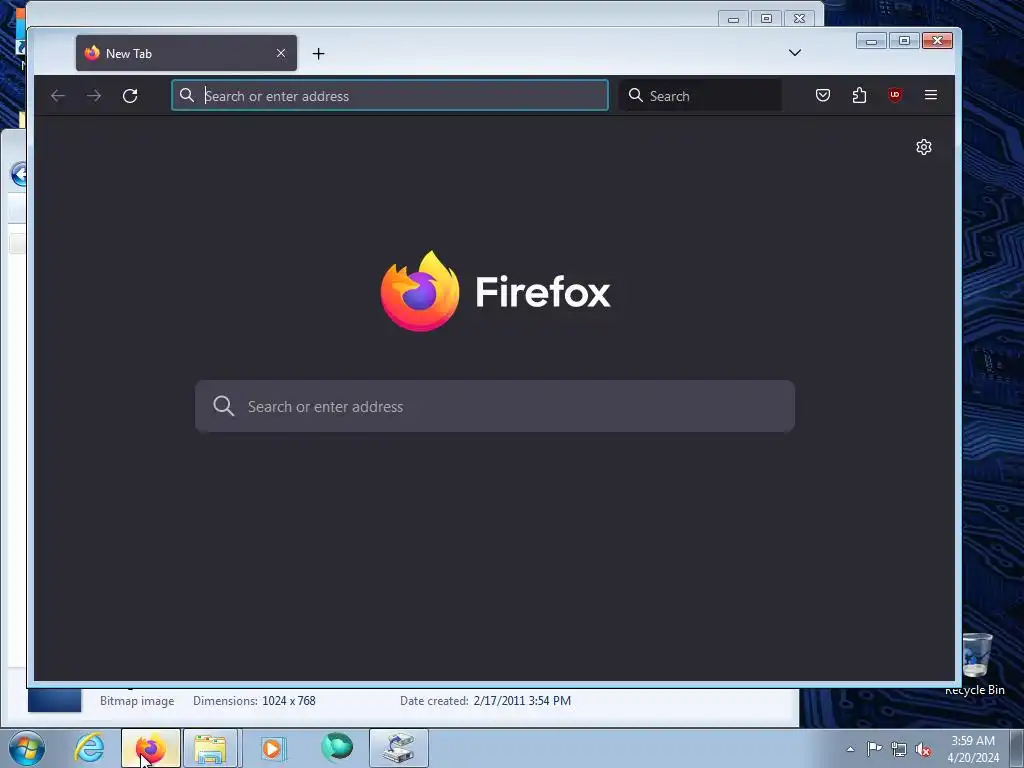Click the magnifier in toolbar Search box

pos(635,95)
